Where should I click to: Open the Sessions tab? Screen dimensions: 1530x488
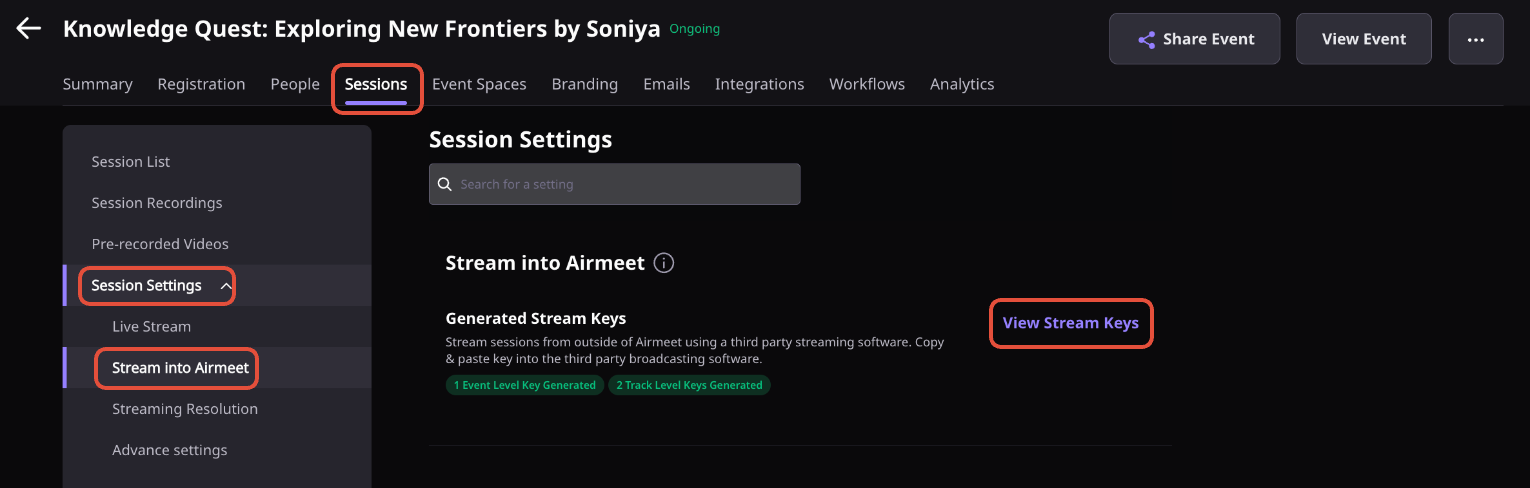click(x=376, y=84)
